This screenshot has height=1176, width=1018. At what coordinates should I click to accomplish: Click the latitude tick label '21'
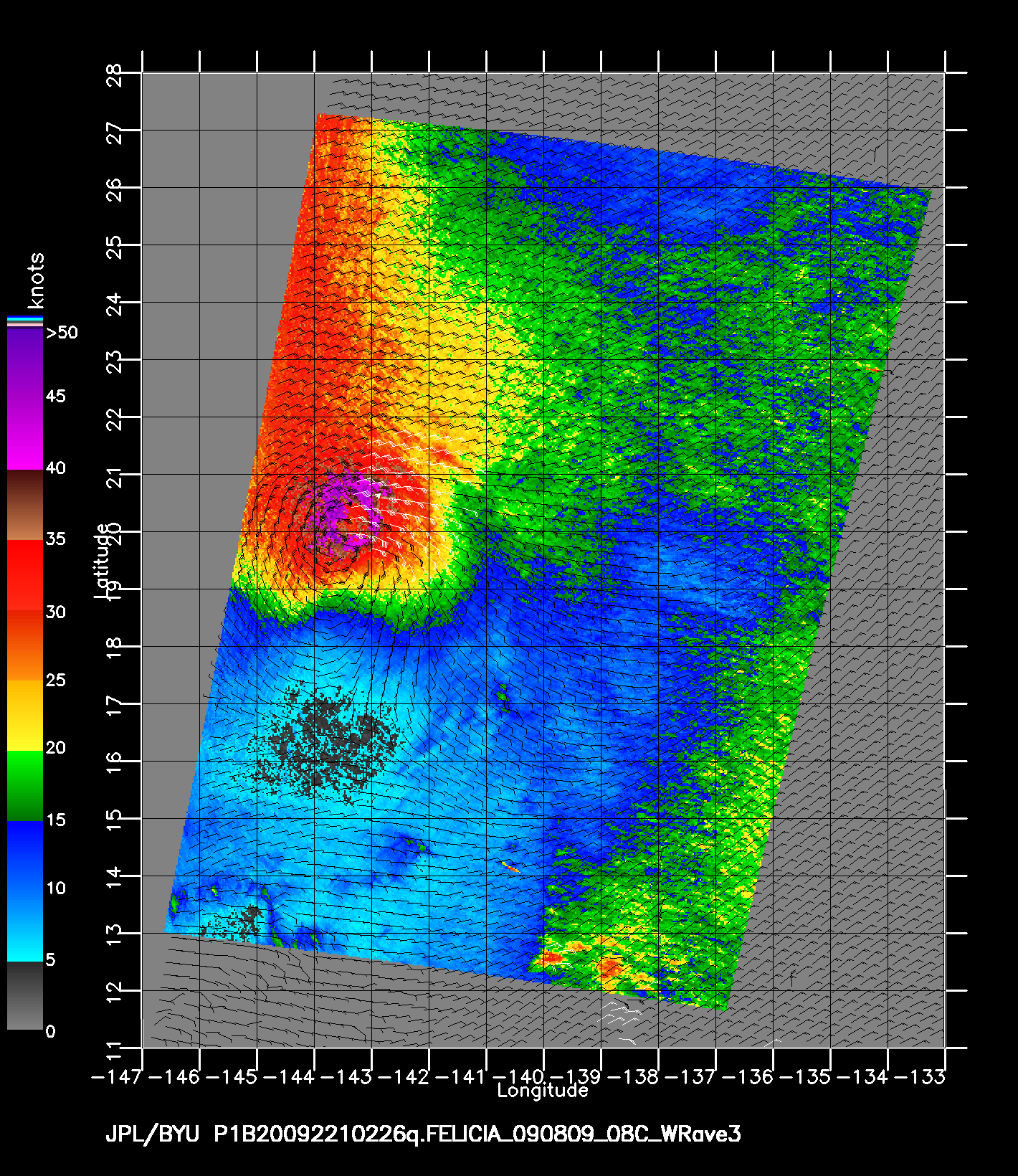pos(114,477)
